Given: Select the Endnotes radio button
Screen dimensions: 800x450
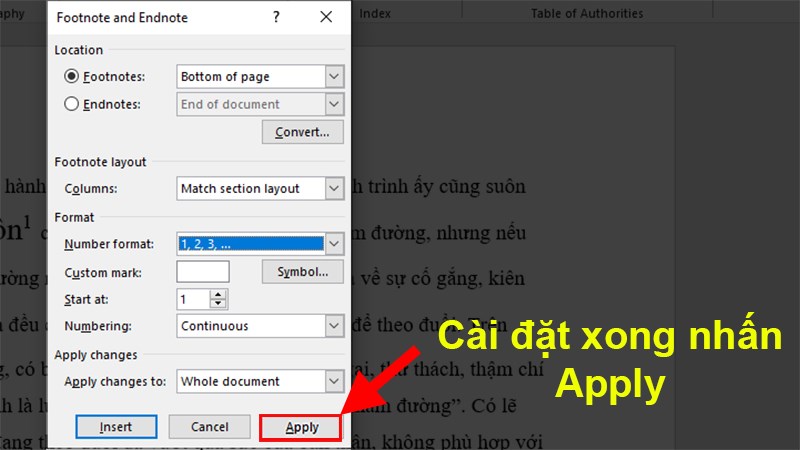Looking at the screenshot, I should (71, 104).
